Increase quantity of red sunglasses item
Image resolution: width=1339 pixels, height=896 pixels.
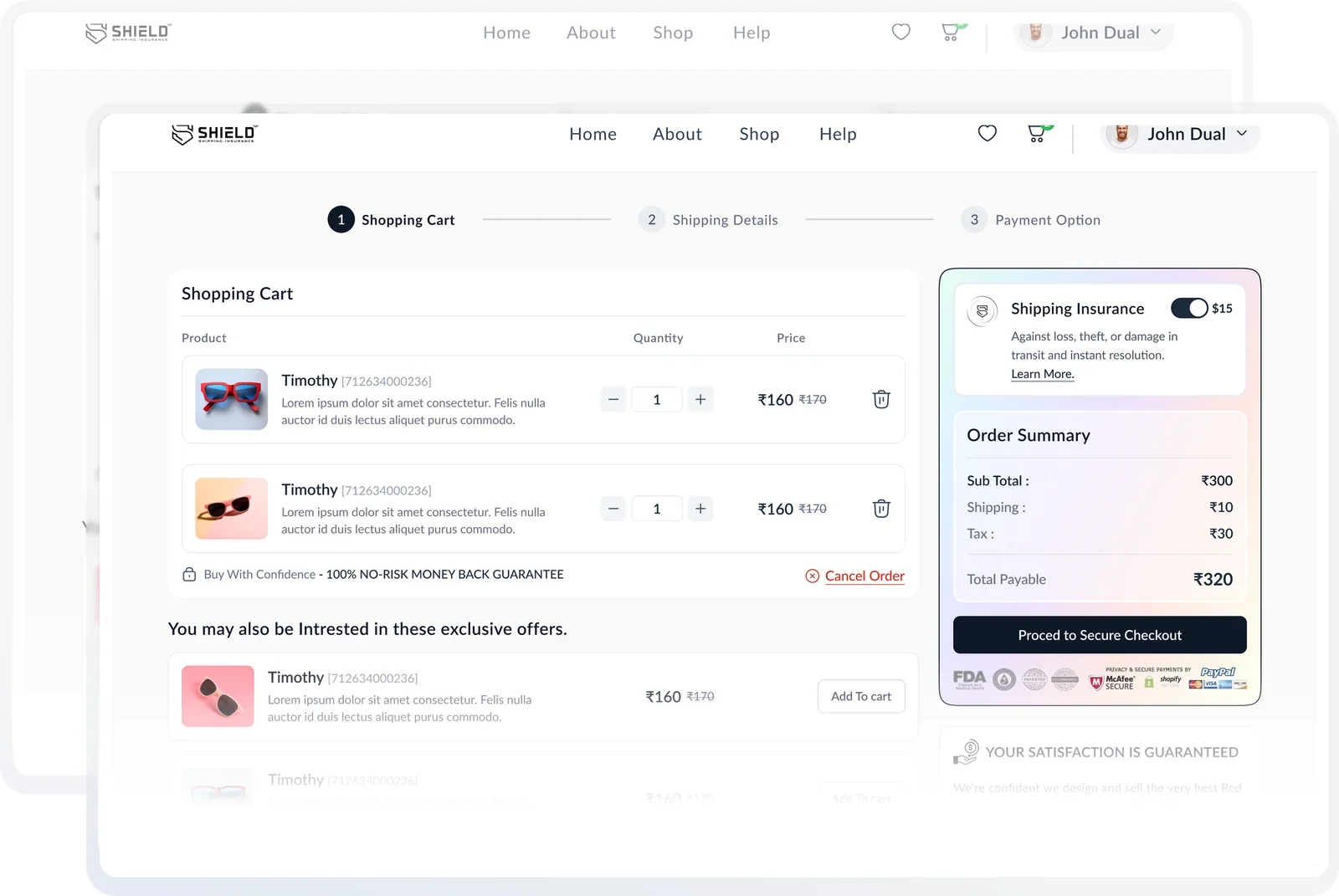pyautogui.click(x=700, y=399)
